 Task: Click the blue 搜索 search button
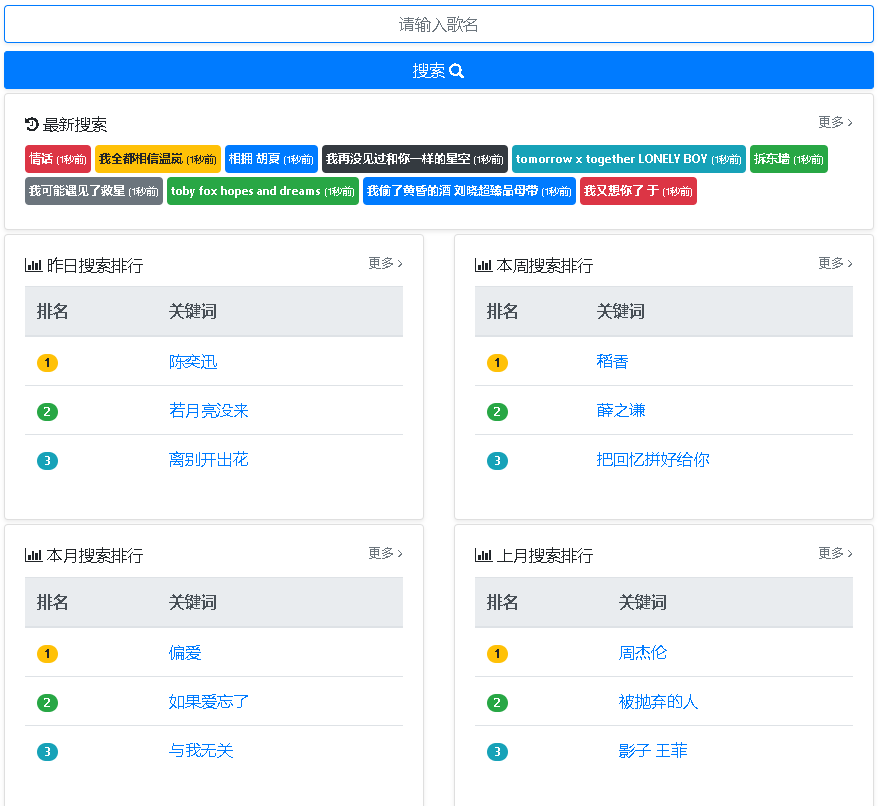click(439, 71)
